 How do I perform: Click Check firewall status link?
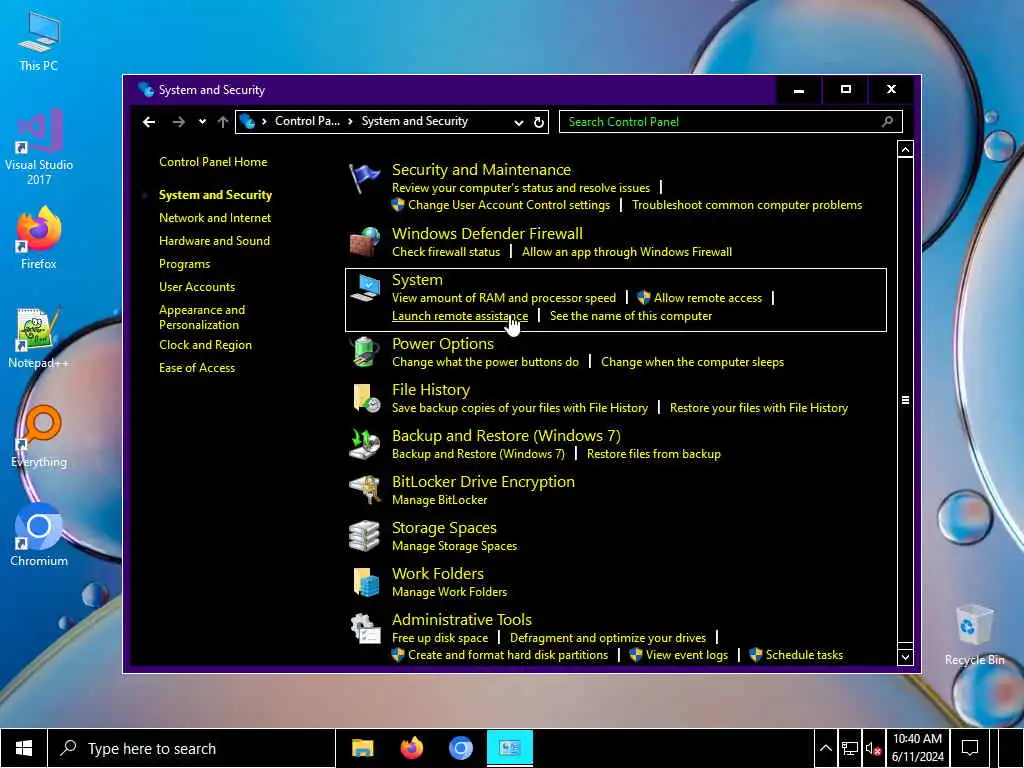pyautogui.click(x=446, y=252)
